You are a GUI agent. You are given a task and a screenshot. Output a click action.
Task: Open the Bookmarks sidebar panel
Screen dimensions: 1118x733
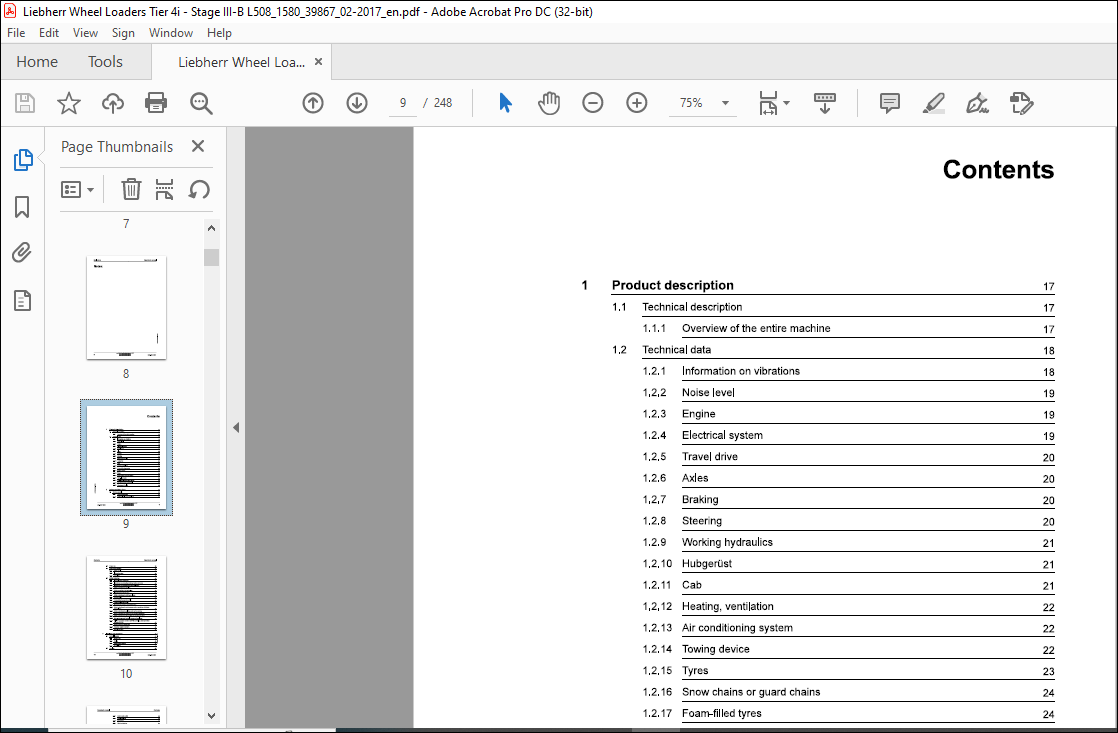tap(22, 207)
